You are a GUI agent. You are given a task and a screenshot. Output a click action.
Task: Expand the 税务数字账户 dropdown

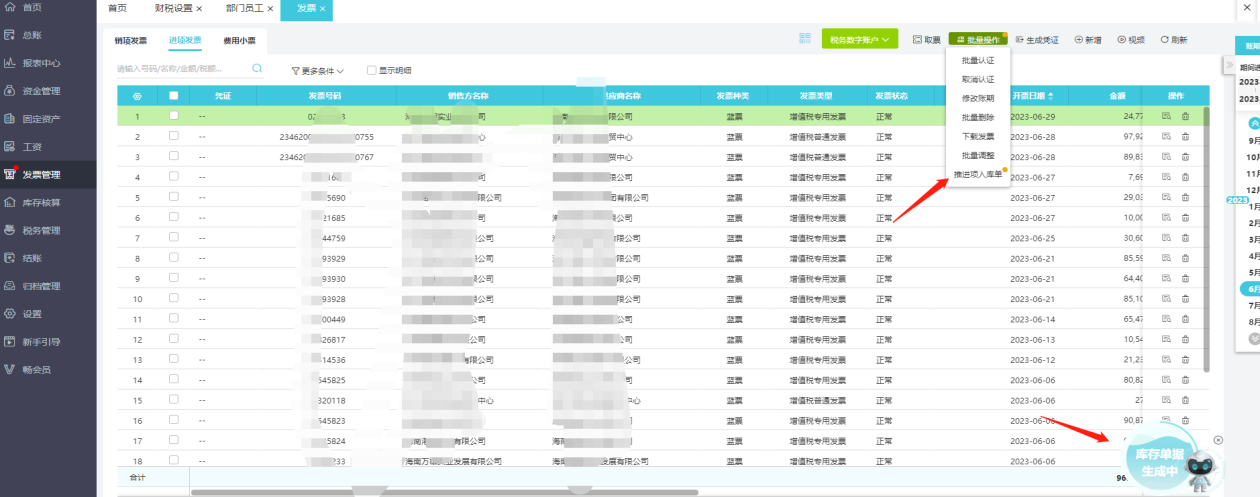point(860,40)
